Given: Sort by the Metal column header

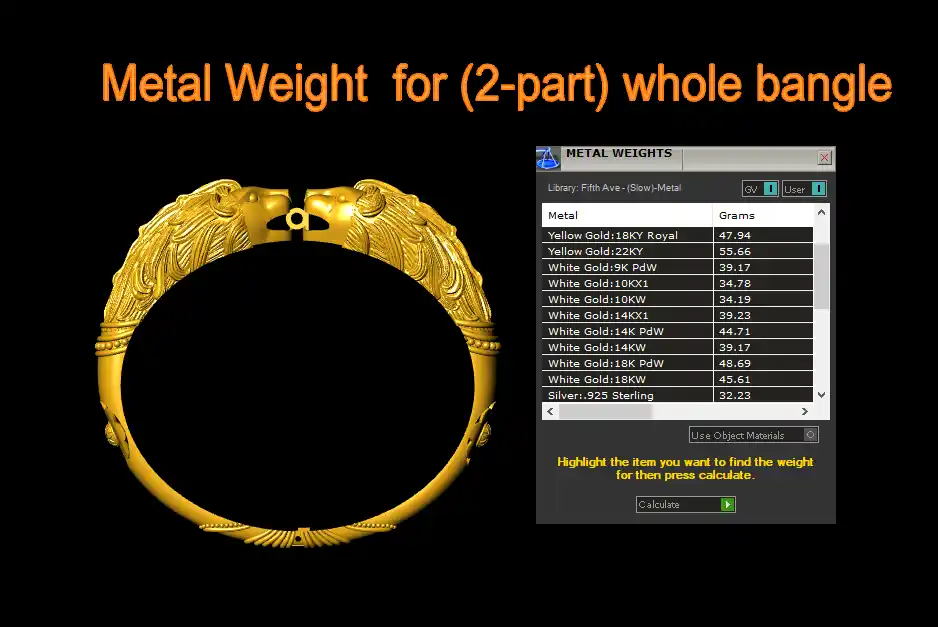Looking at the screenshot, I should tap(628, 215).
